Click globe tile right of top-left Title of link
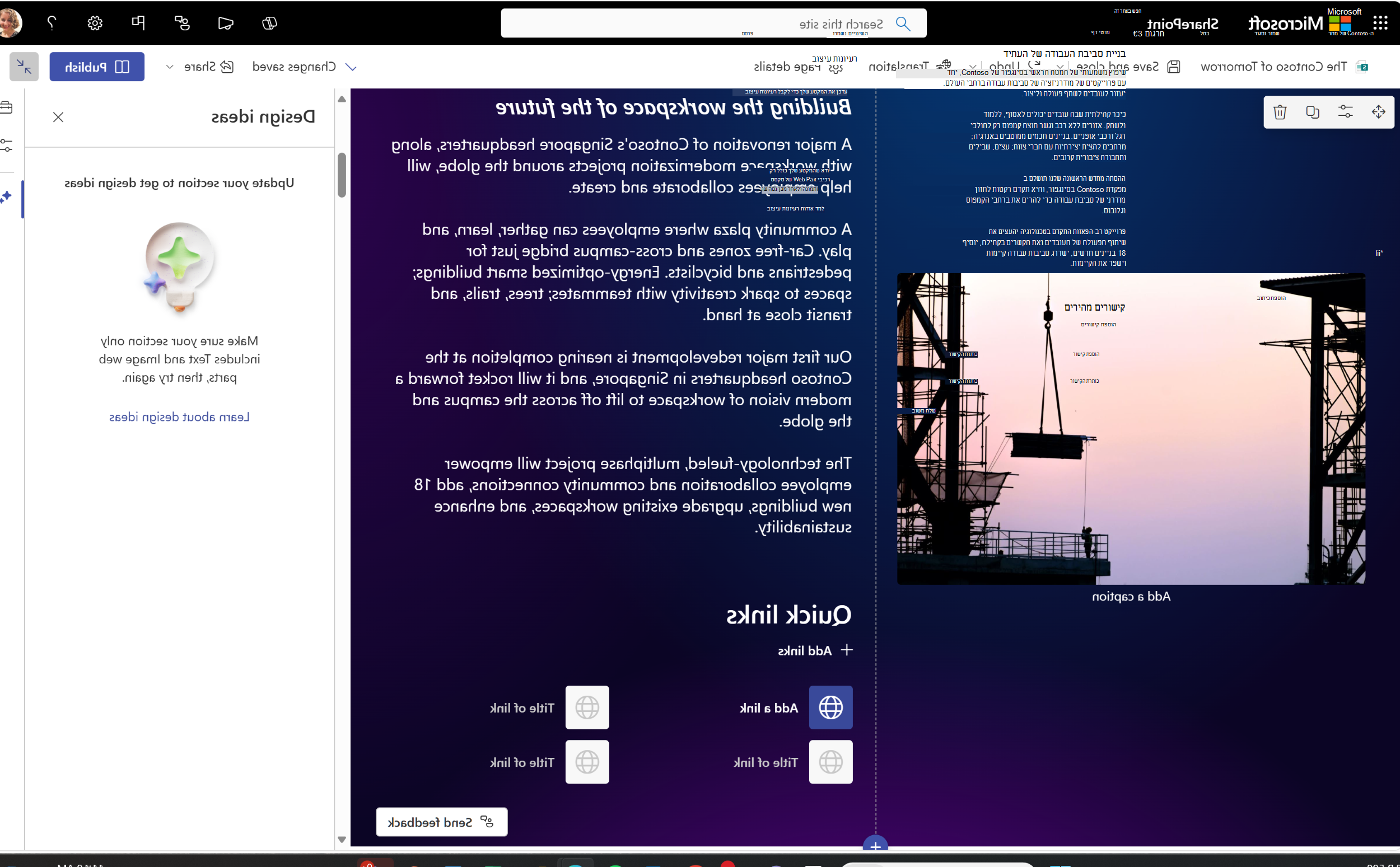1400x867 pixels. [587, 707]
